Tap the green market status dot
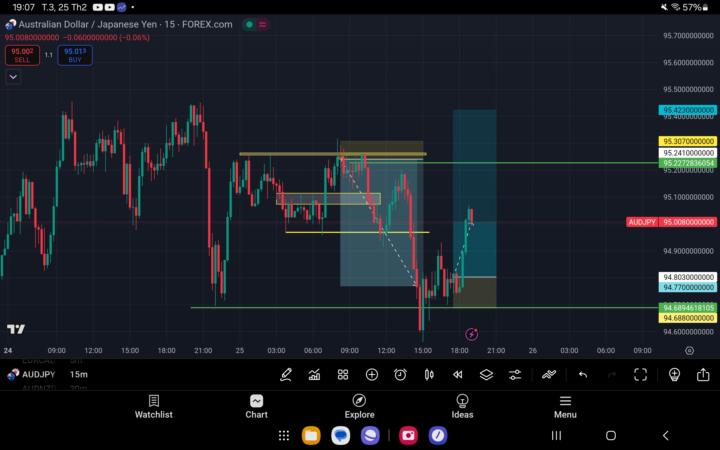The width and height of the screenshot is (720, 450). [x=249, y=24]
